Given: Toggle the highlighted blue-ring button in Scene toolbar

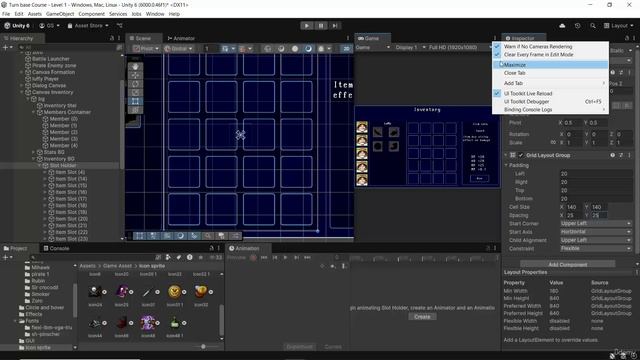Looking at the screenshot, I should click(308, 48).
